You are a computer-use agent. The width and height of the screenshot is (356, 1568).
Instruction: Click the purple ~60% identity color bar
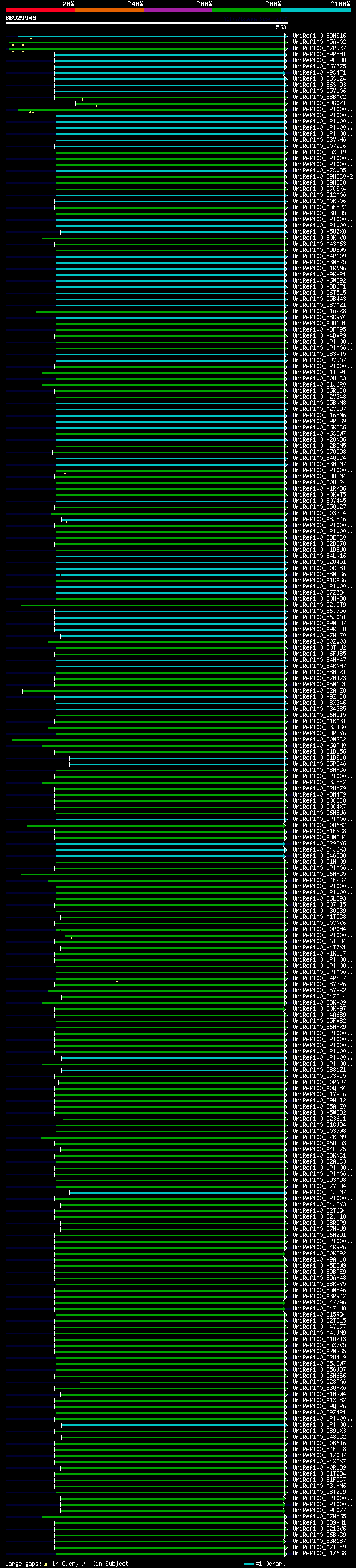click(x=179, y=10)
